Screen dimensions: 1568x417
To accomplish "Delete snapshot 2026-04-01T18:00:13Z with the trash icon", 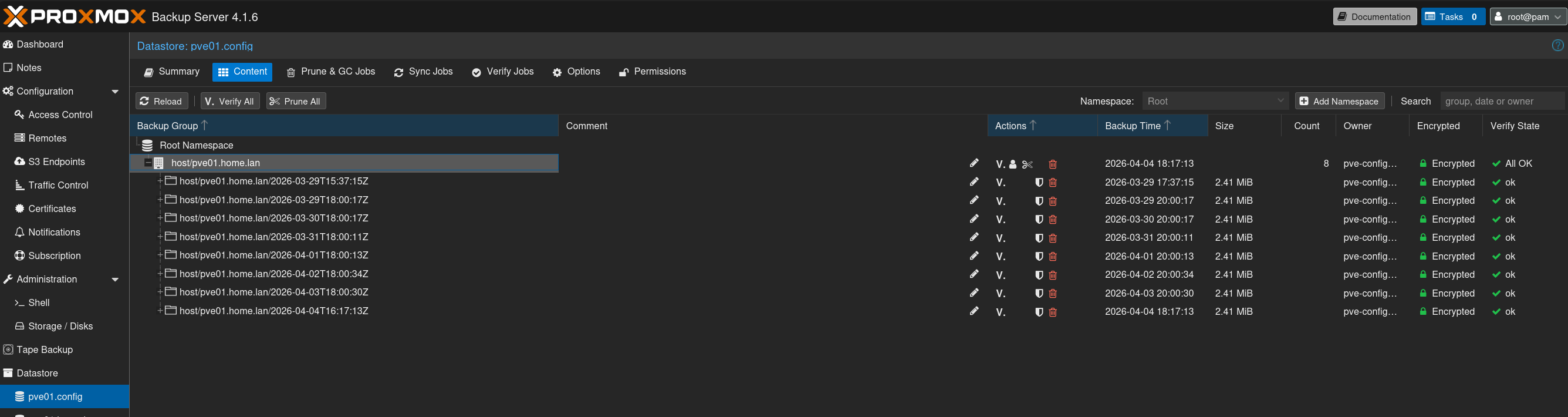I will pyautogui.click(x=1053, y=256).
